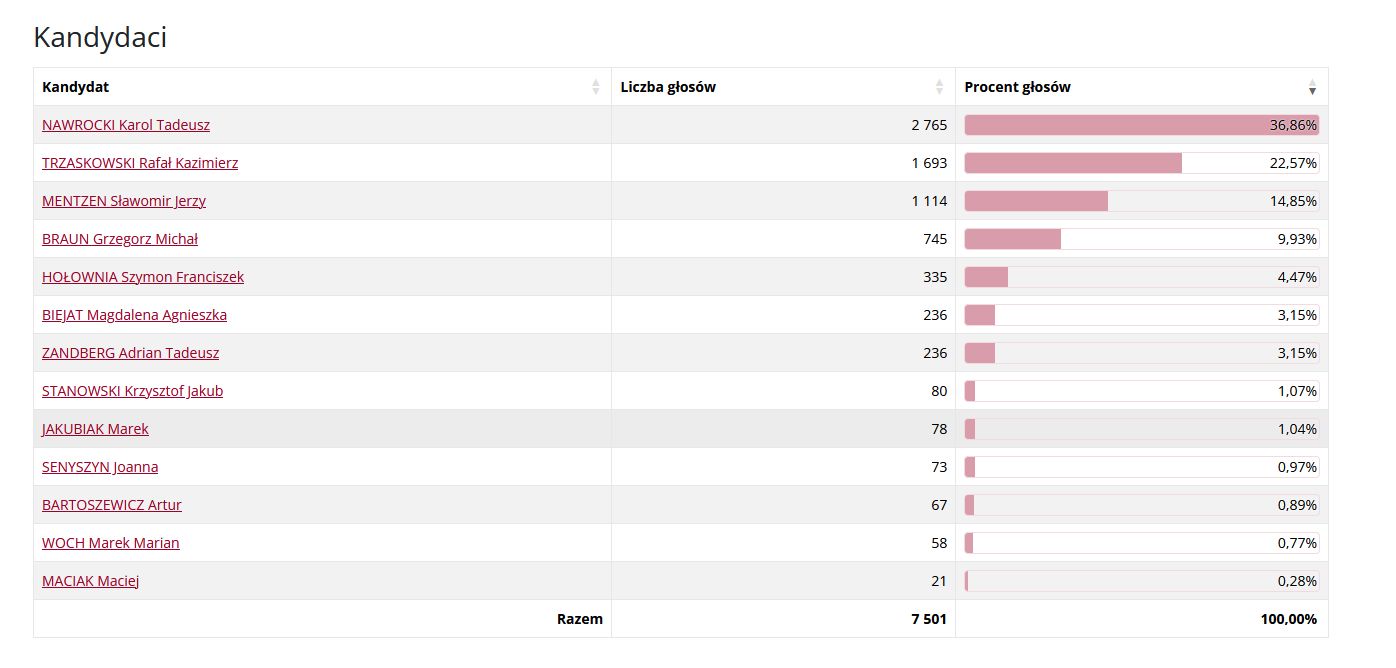Click the Kandydat column header text
This screenshot has width=1396, height=668.
tap(76, 87)
